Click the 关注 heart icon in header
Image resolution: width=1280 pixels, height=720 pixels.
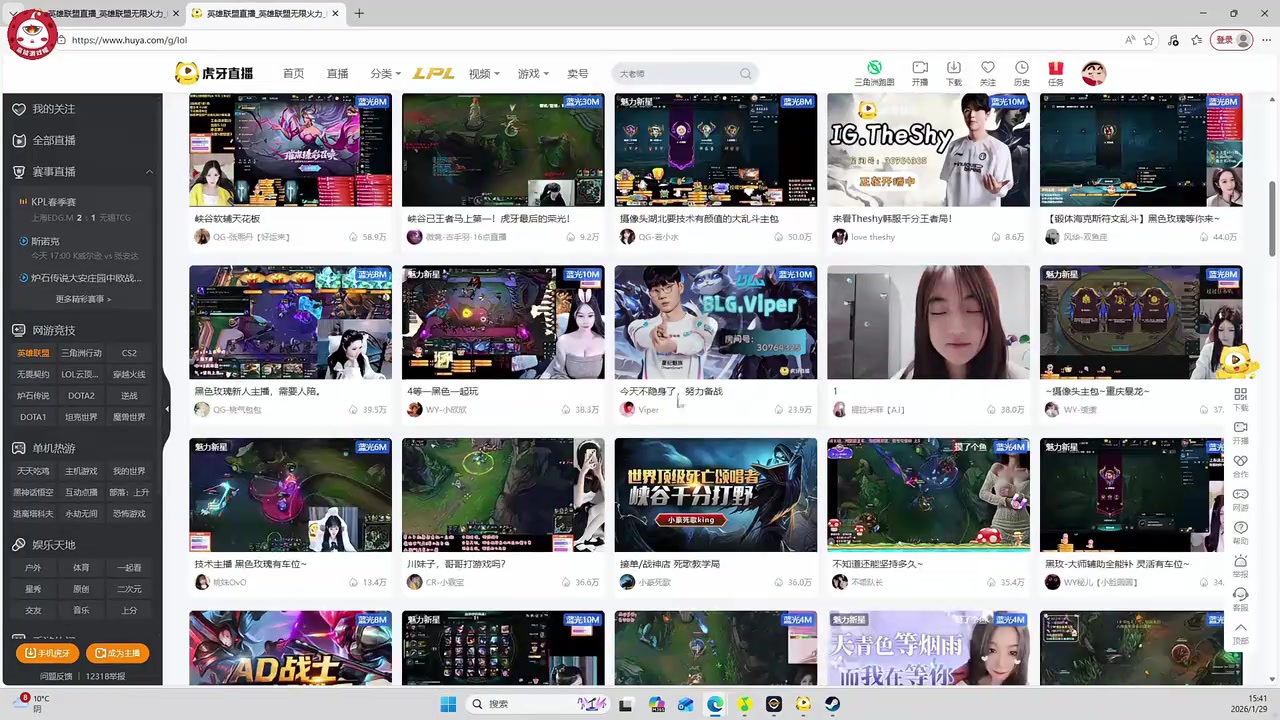[x=987, y=68]
